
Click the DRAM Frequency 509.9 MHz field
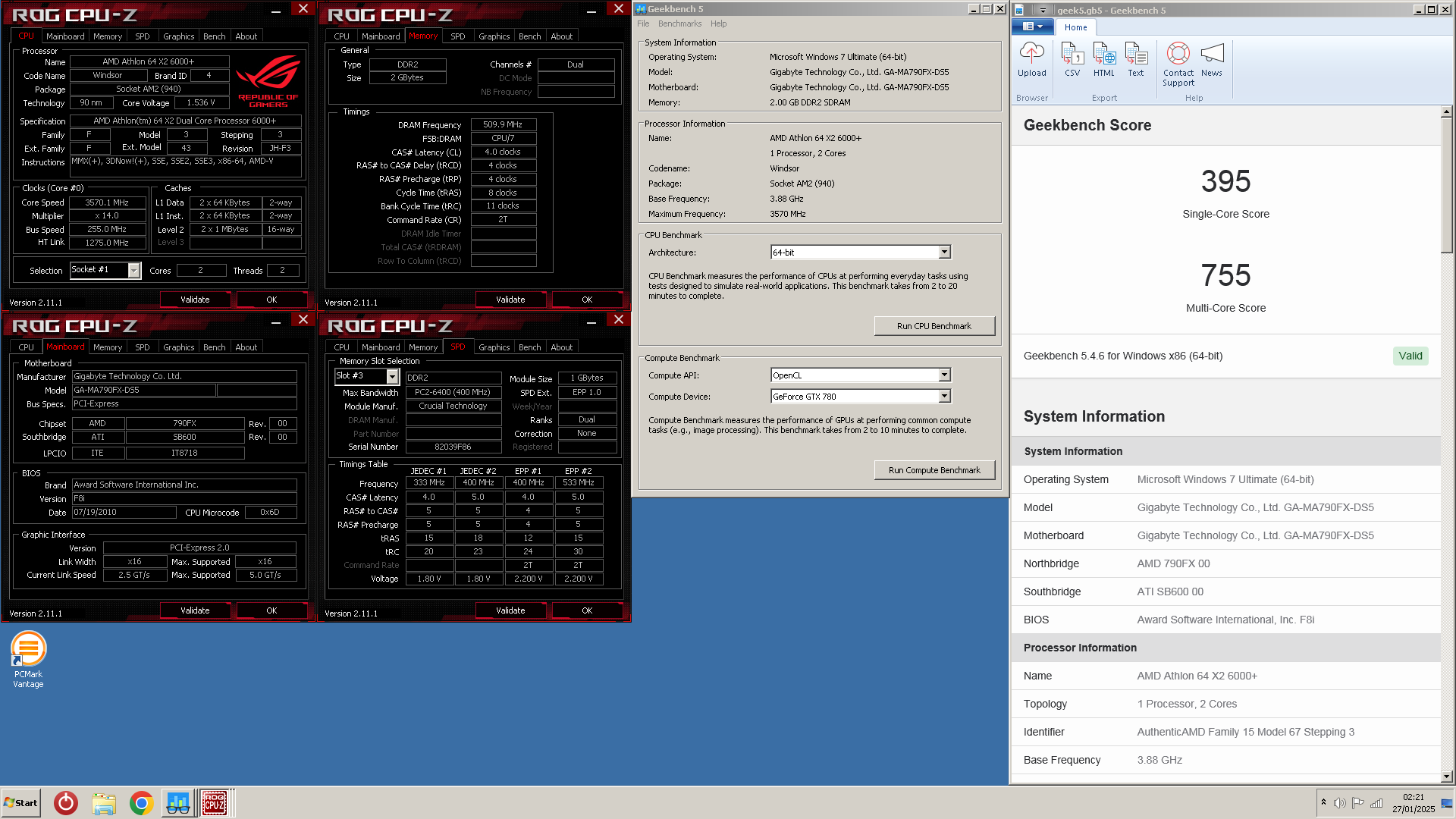503,124
